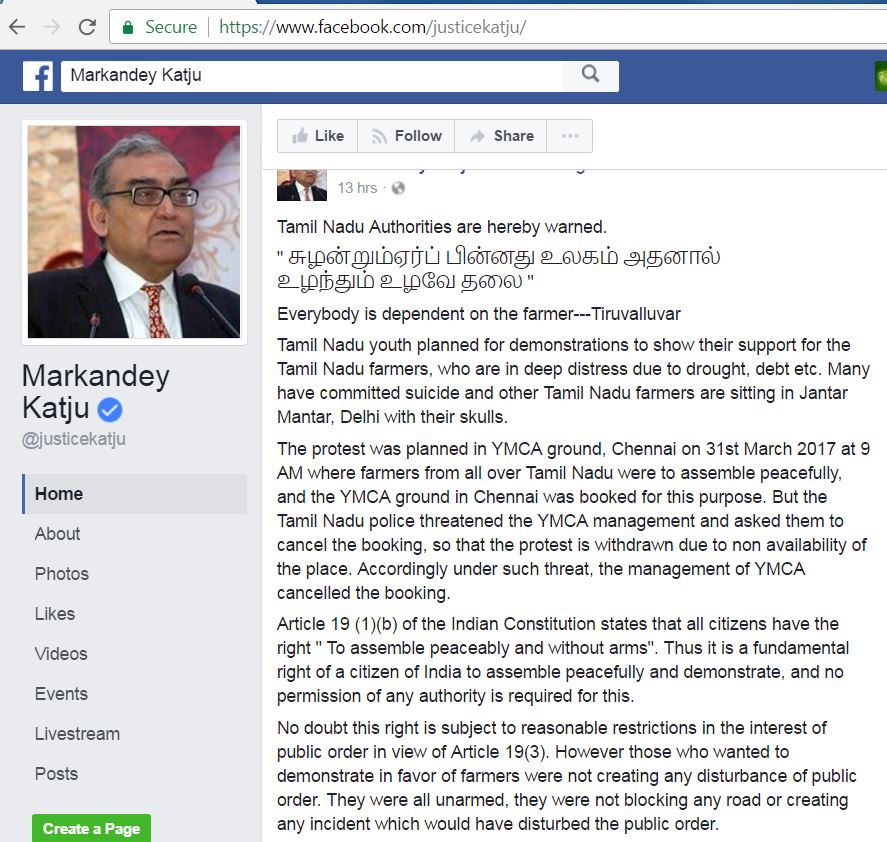Open the Photos sidebar tab
Screen dimensions: 887x842
[x=62, y=574]
